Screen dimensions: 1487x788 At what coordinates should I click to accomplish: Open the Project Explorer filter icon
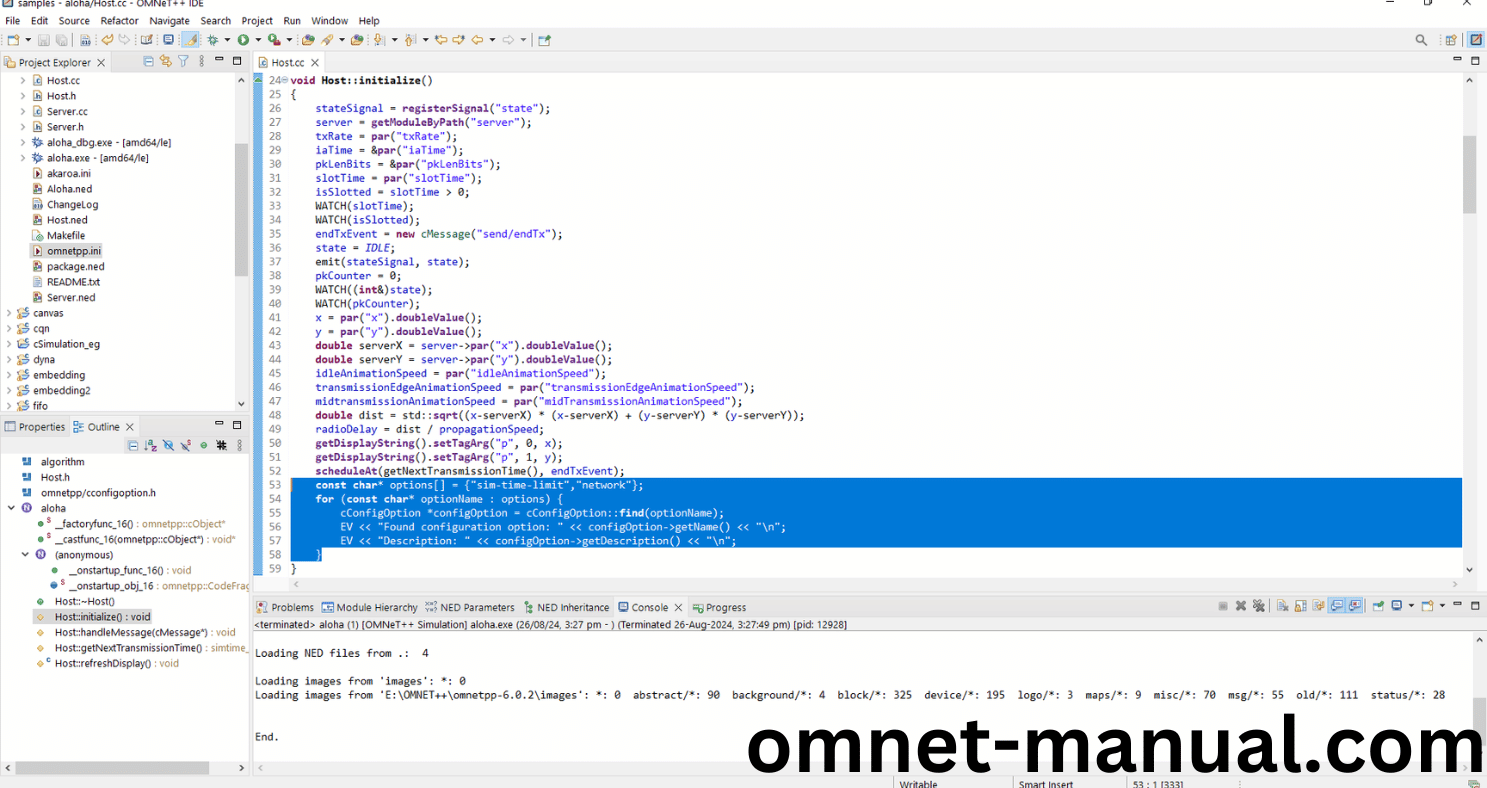pyautogui.click(x=183, y=62)
